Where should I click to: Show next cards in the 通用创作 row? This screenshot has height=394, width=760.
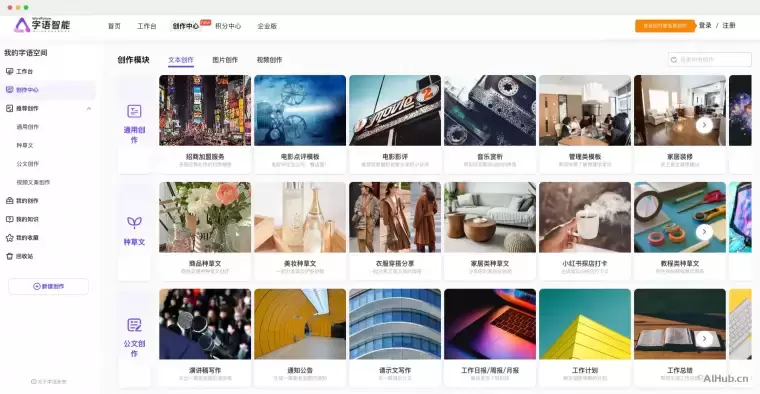[704, 125]
